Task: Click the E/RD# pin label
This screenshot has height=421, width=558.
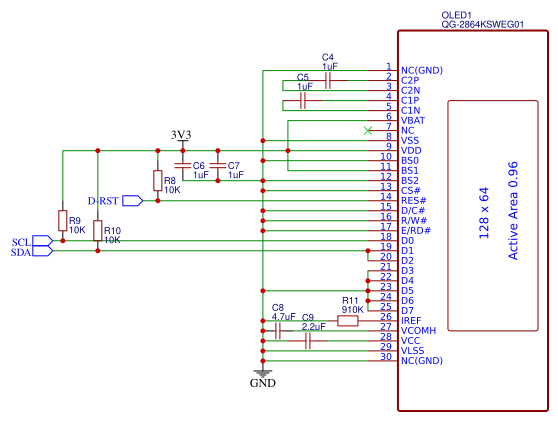Action: pos(416,231)
